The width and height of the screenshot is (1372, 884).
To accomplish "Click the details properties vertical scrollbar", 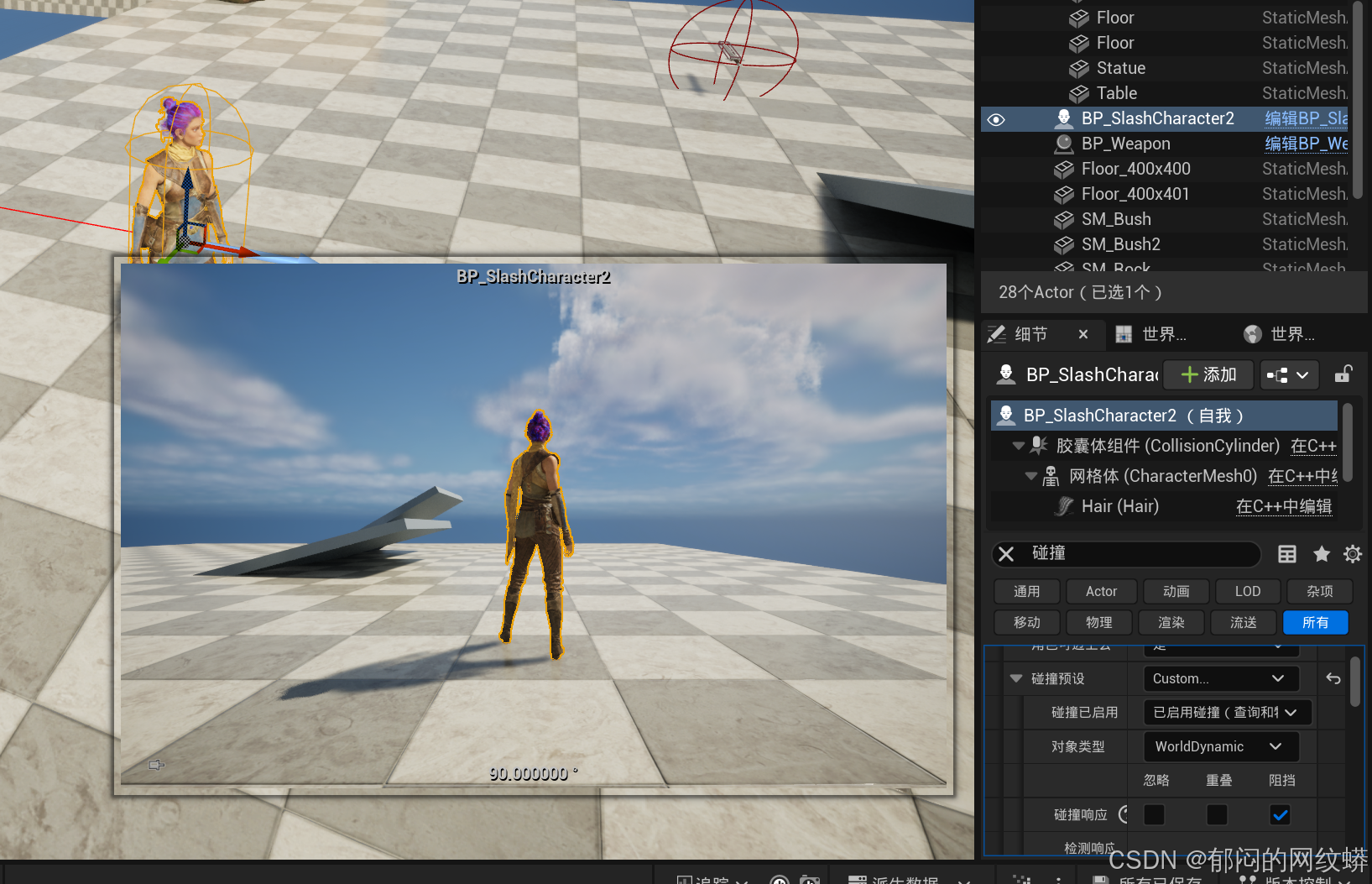I will pyautogui.click(x=1355, y=682).
